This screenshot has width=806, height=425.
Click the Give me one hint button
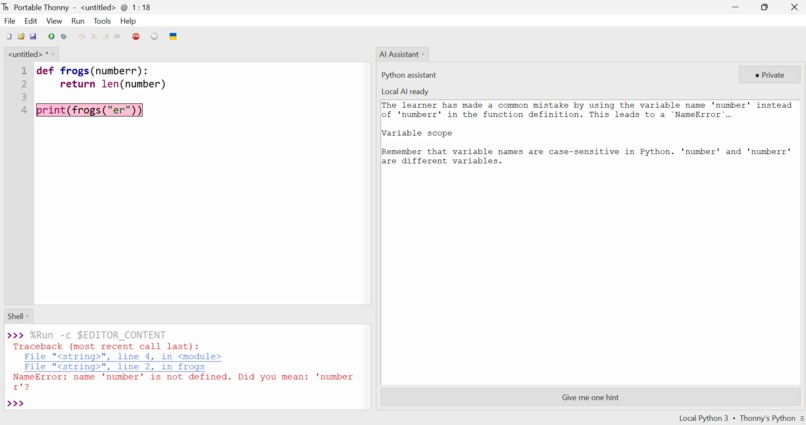(x=590, y=397)
